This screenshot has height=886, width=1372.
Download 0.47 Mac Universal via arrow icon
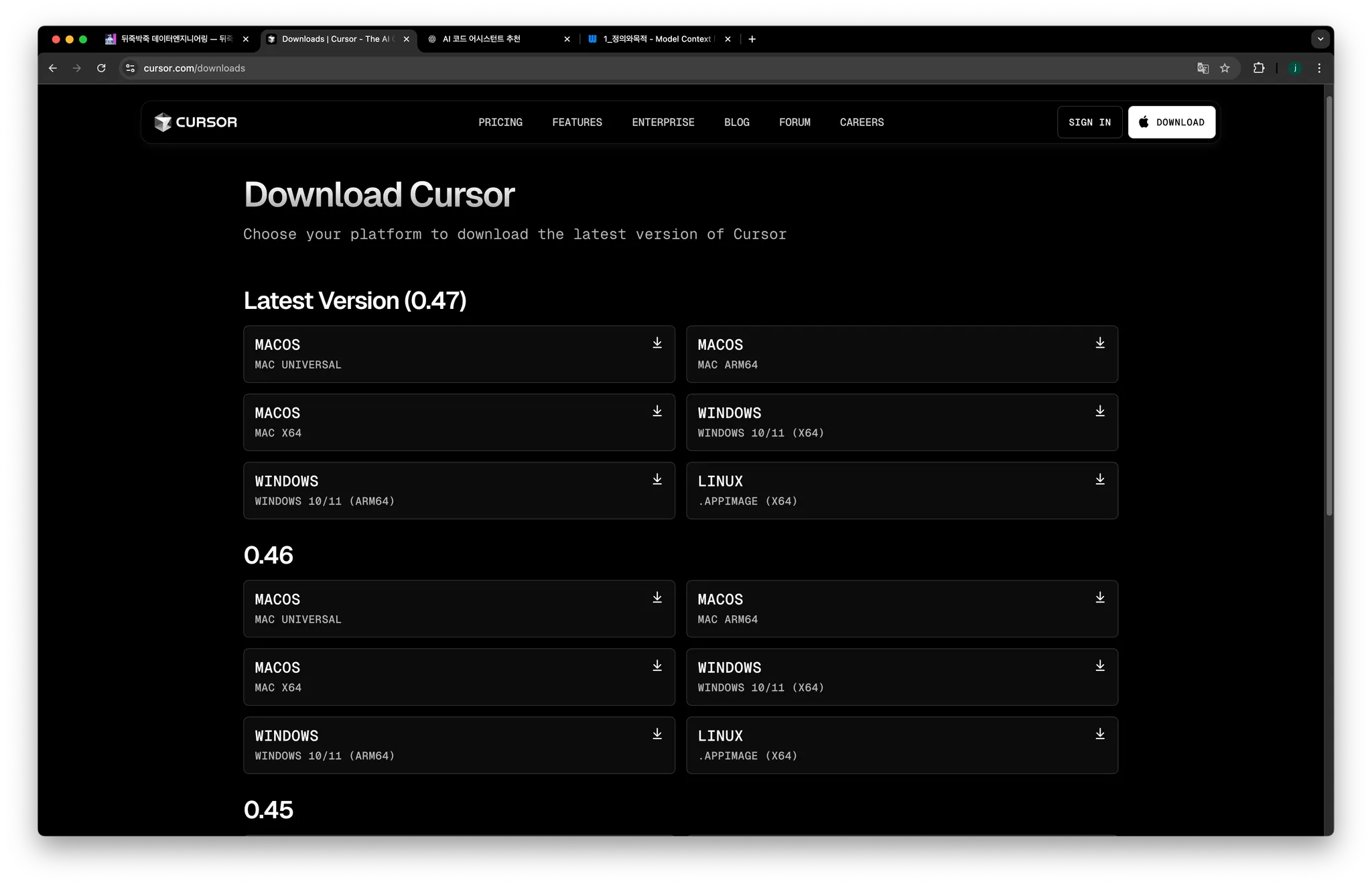pyautogui.click(x=657, y=343)
